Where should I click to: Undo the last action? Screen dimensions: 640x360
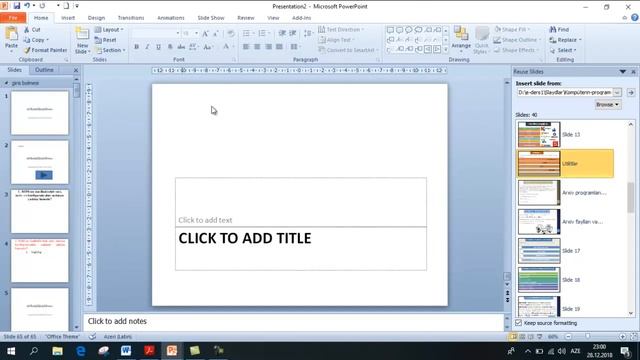(27, 6)
